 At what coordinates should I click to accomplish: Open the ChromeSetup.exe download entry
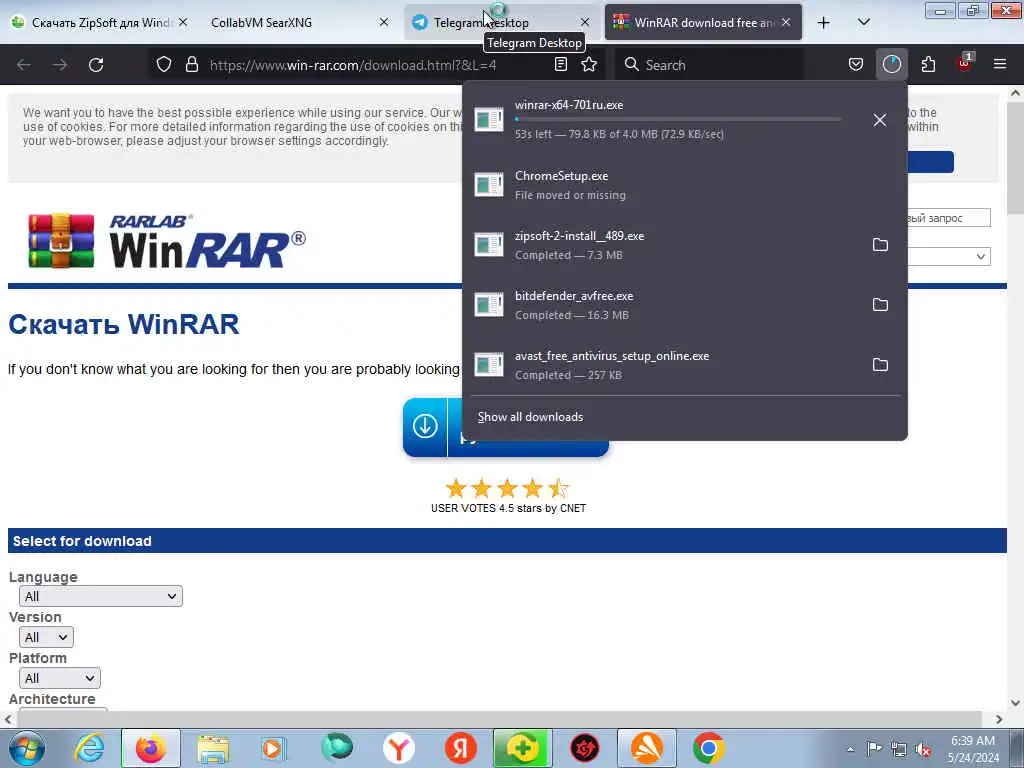684,185
